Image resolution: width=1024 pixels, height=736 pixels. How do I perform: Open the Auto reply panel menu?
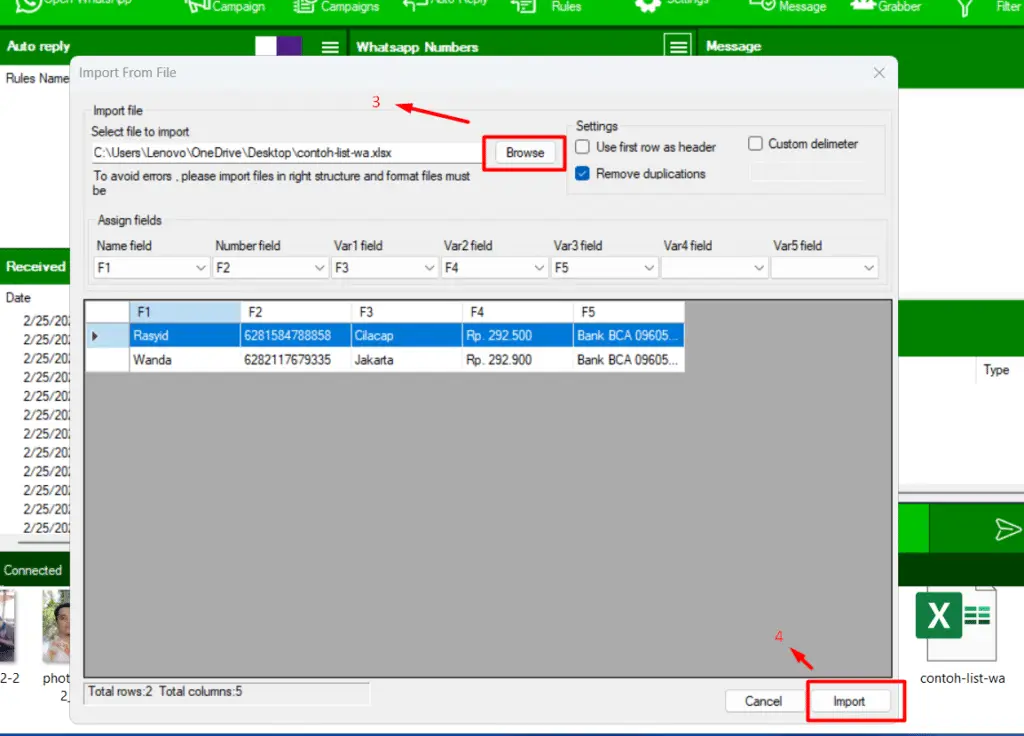click(328, 45)
